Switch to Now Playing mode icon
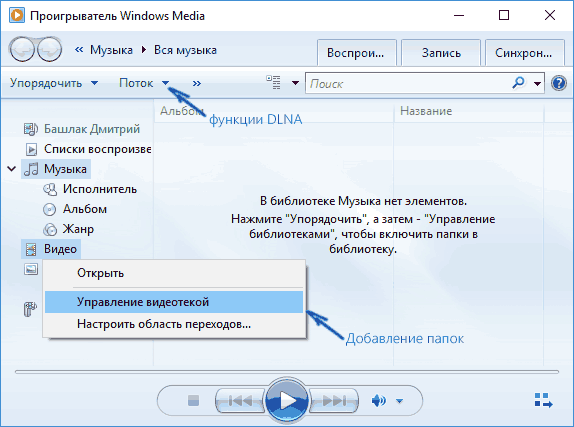574x427 pixels. [543, 400]
